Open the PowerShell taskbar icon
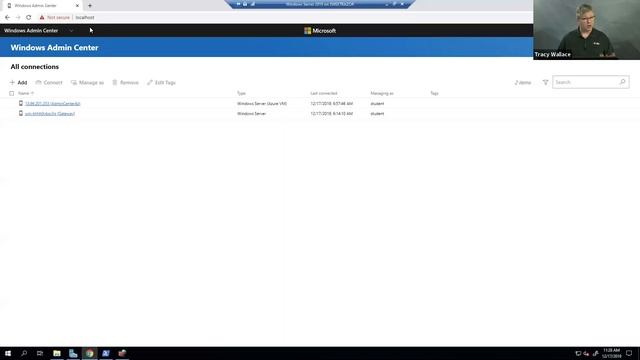640x360 pixels. tap(106, 353)
